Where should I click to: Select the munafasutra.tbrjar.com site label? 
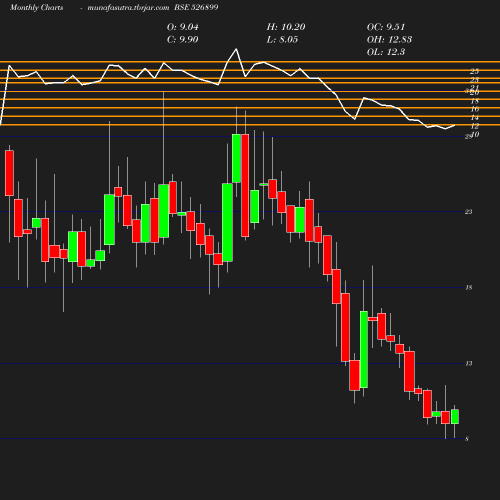[128, 8]
